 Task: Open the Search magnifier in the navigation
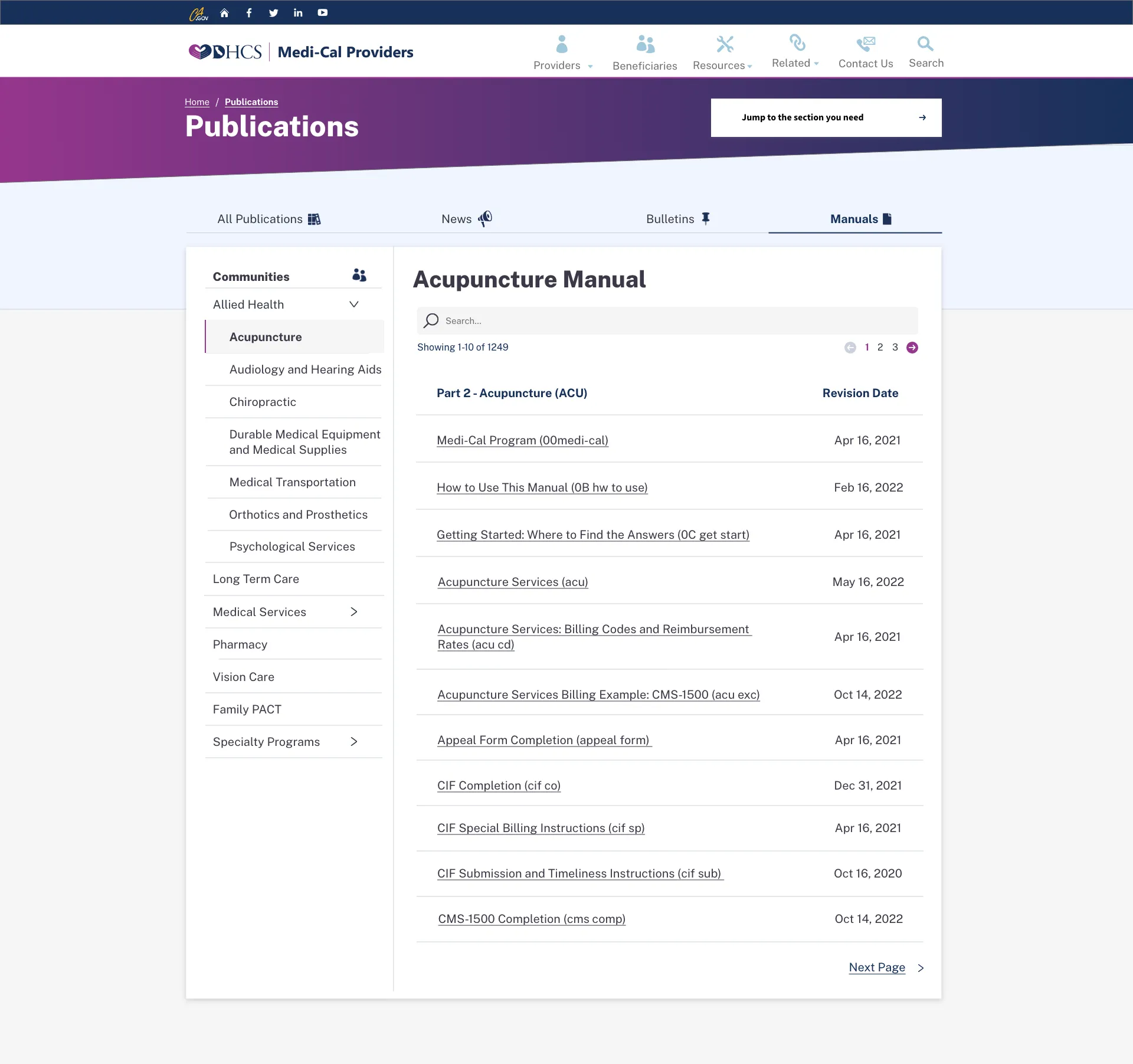925,50
